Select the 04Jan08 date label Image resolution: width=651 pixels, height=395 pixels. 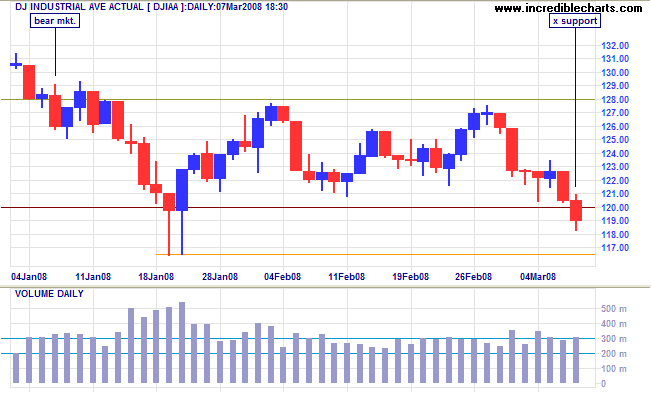[29, 277]
